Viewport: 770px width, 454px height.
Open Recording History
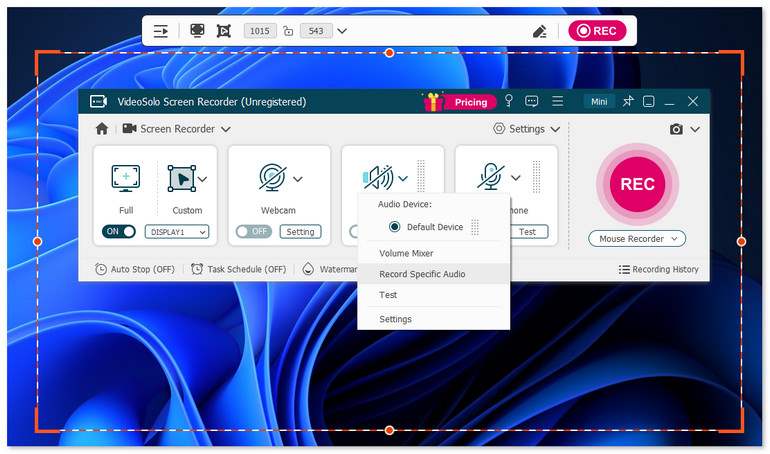point(659,269)
